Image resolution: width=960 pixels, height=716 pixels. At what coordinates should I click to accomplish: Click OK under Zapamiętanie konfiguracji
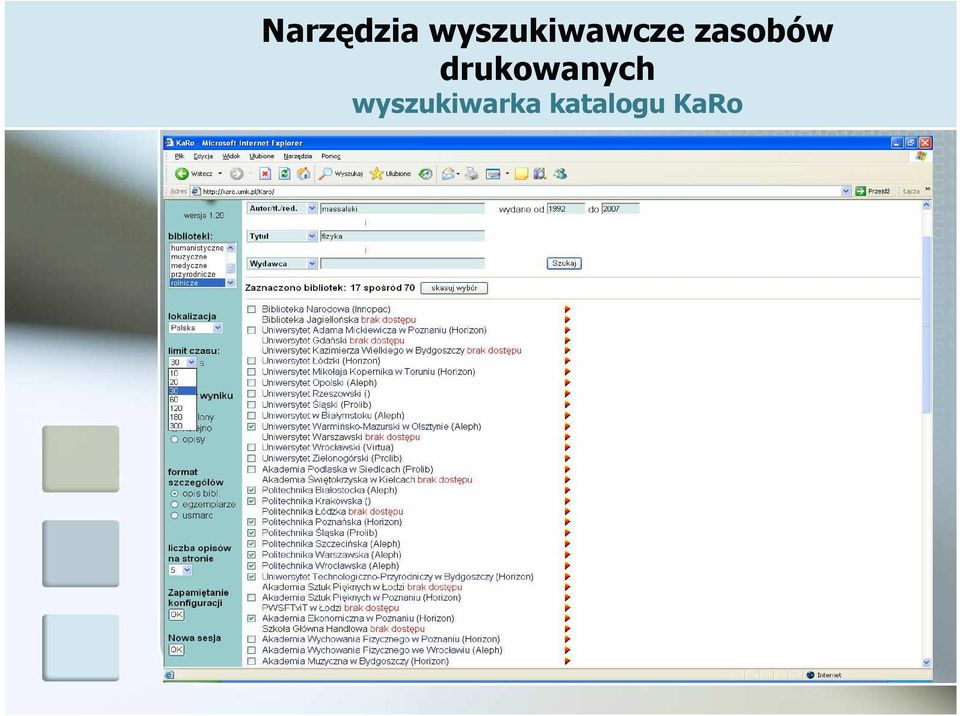pyautogui.click(x=176, y=614)
